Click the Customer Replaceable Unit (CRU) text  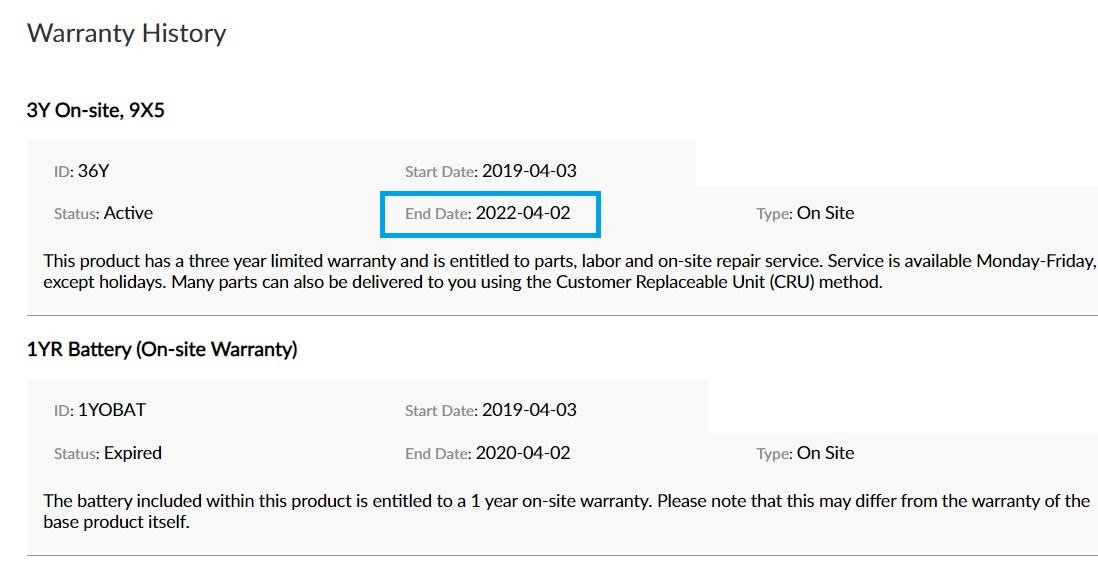click(686, 282)
